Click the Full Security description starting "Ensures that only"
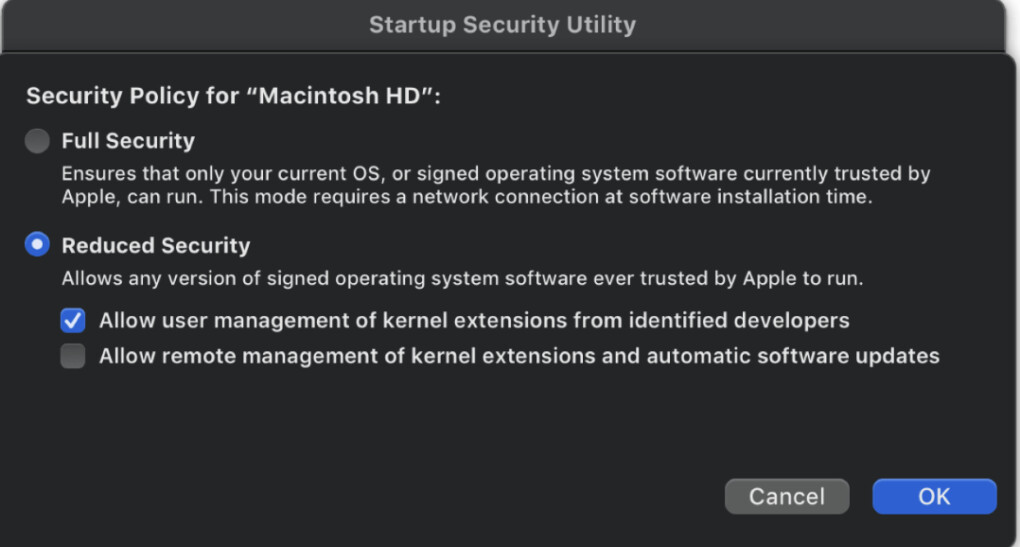The height and width of the screenshot is (547, 1020). pos(300,174)
